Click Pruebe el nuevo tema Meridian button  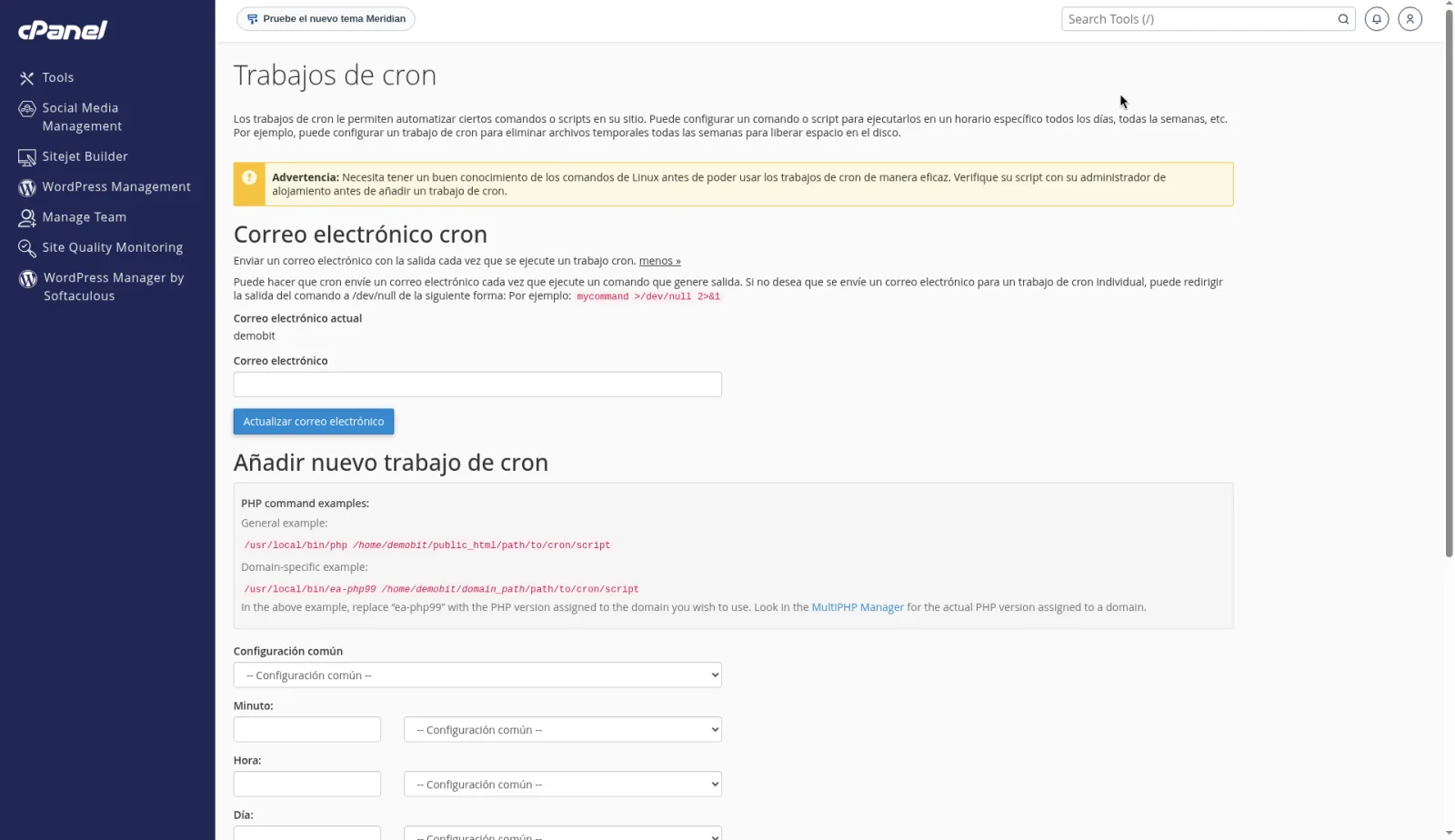coord(326,19)
